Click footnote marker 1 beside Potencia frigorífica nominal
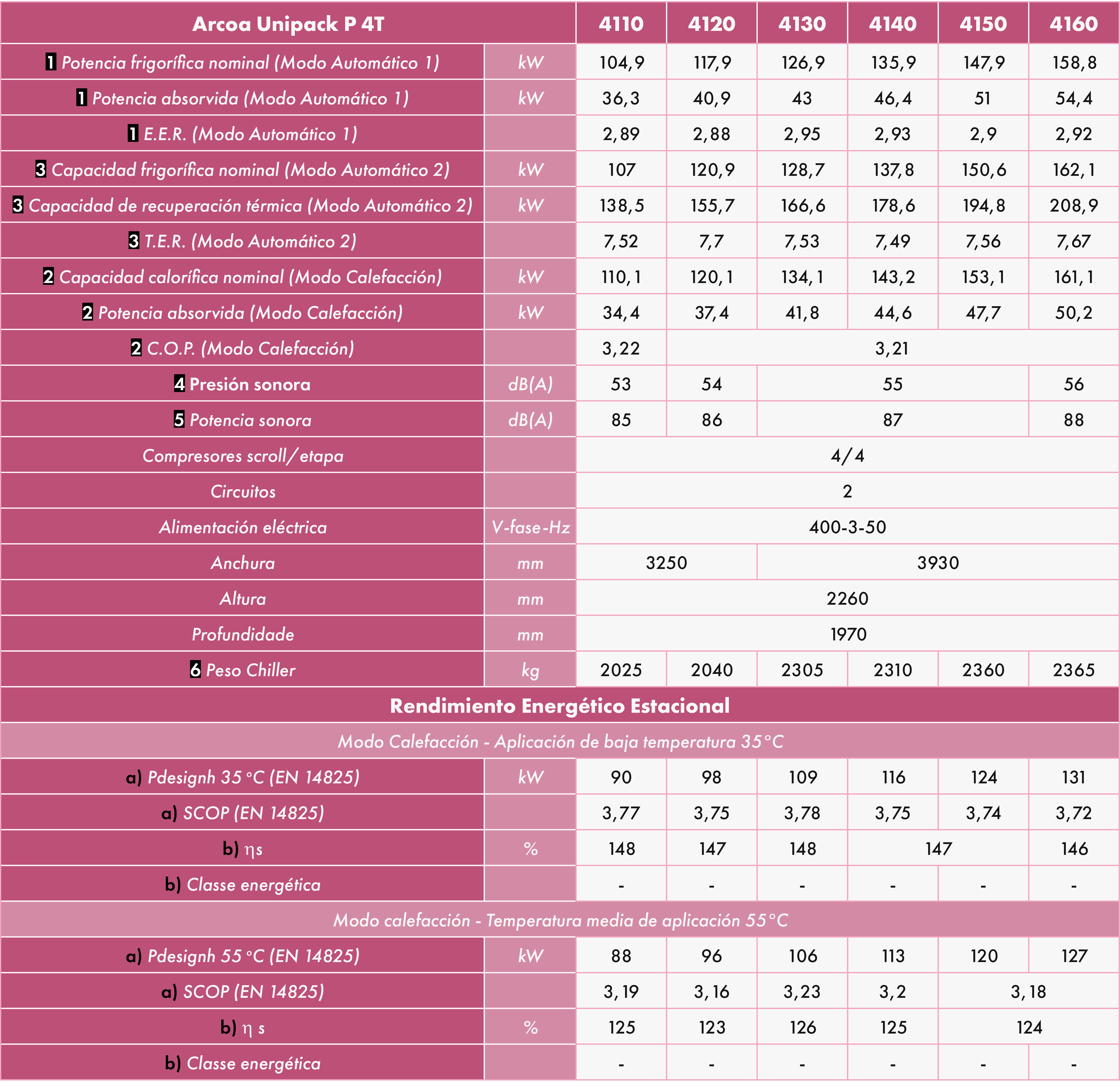This screenshot has height=1087, width=1120. (x=51, y=62)
